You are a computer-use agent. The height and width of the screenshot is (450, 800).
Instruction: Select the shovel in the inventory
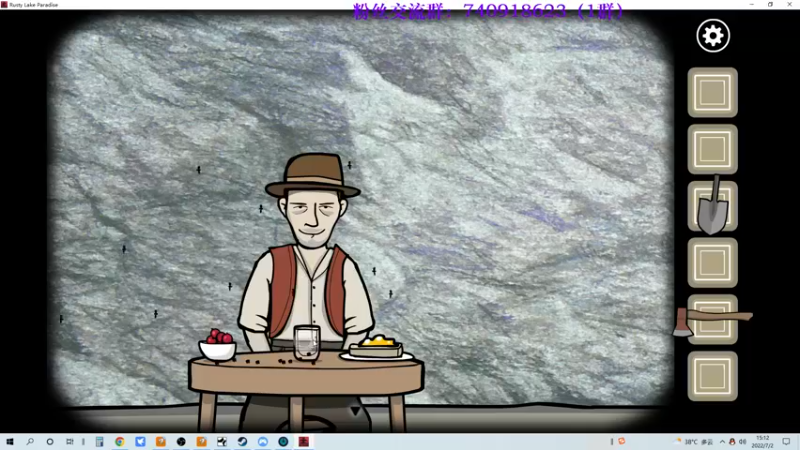coord(712,205)
